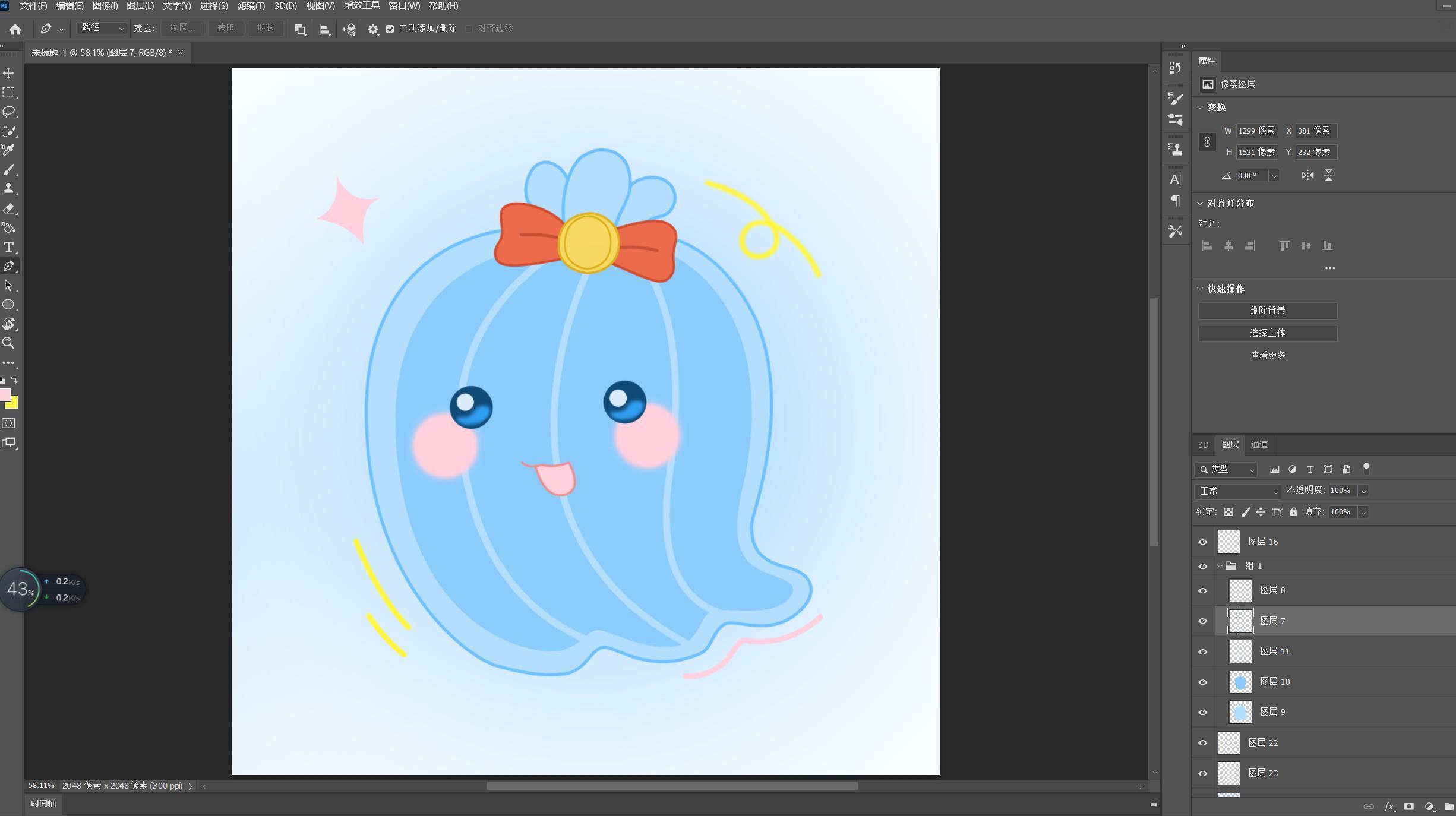Open path operations icon in options bar
Image resolution: width=1456 pixels, height=816 pixels.
[300, 29]
